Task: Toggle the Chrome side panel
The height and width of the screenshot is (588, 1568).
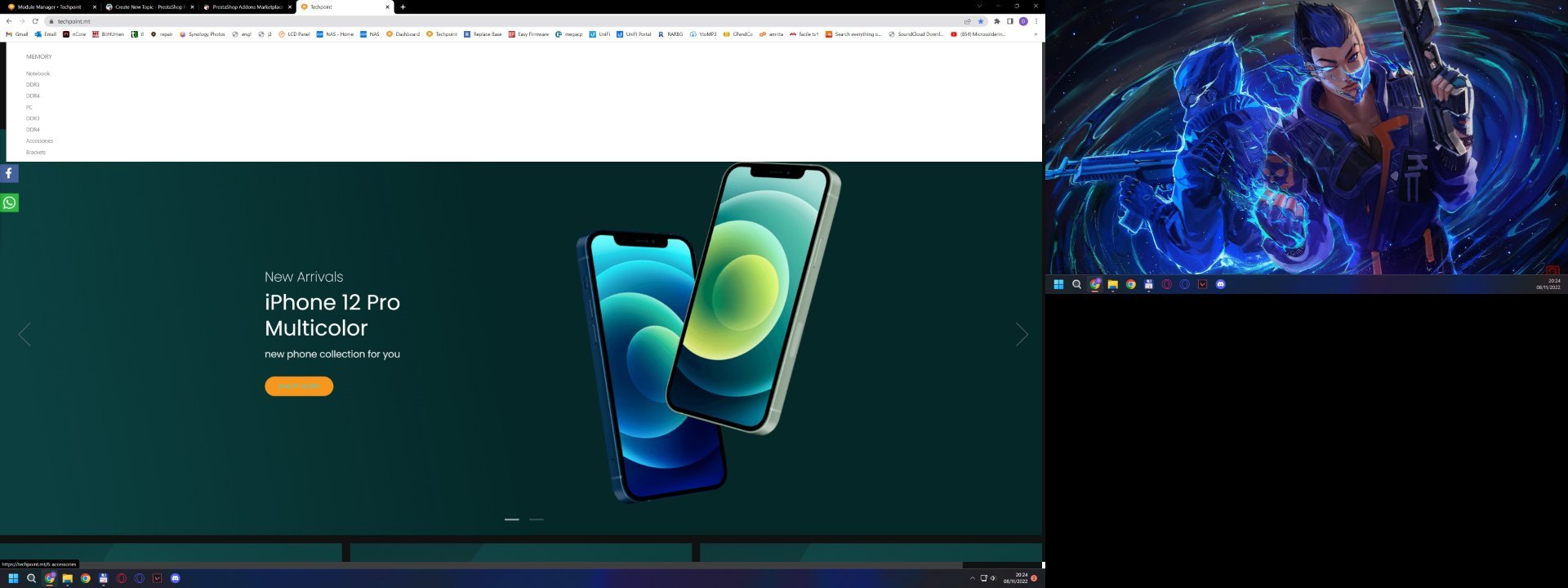Action: tap(1010, 21)
